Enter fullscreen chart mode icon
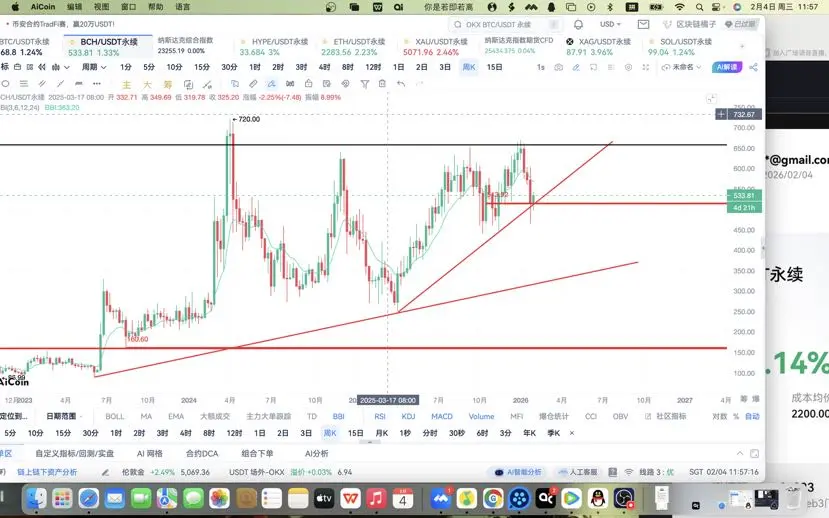Screen dimensions: 829x518 pos(646,67)
